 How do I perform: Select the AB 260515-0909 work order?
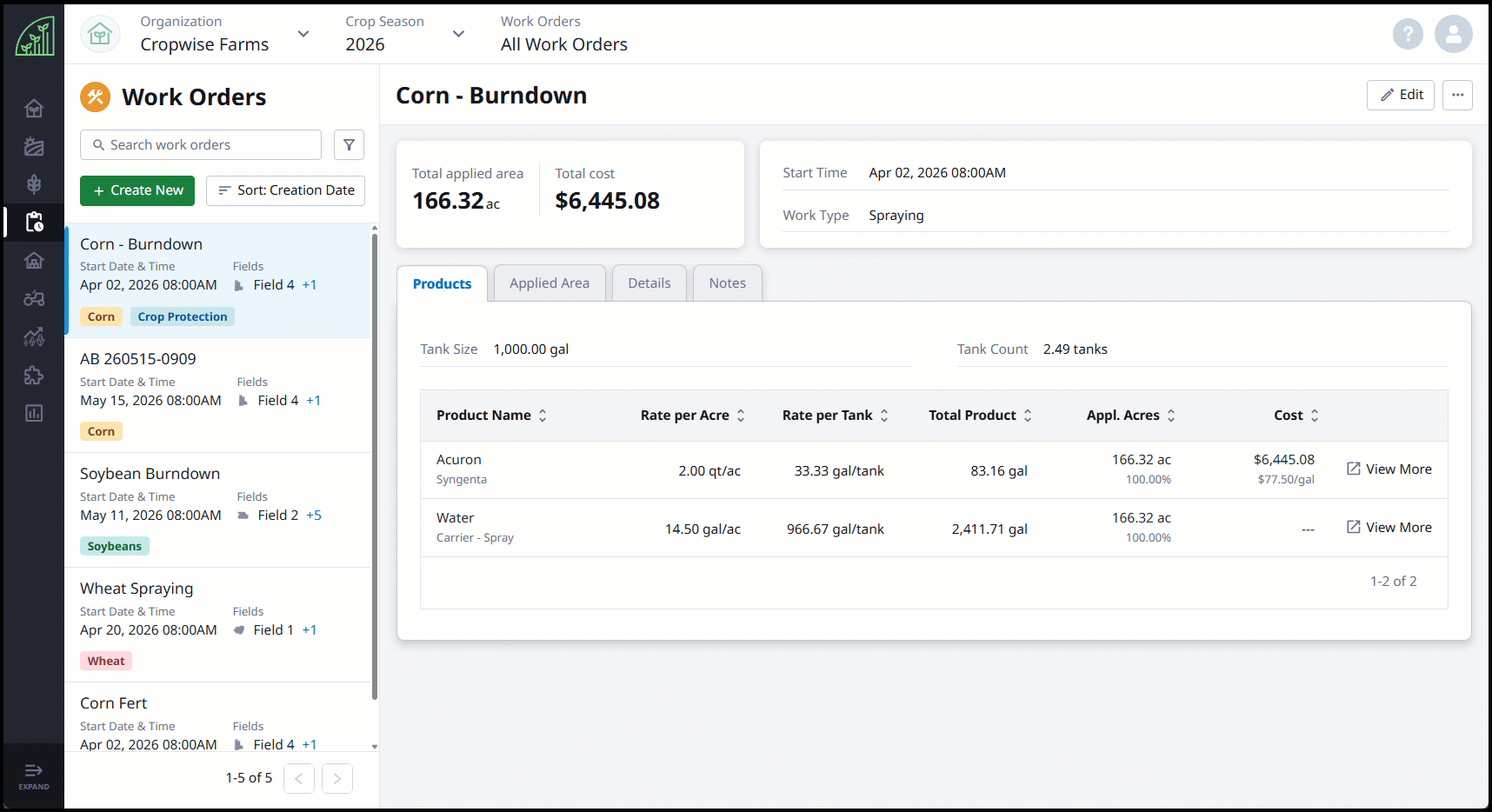coord(218,396)
